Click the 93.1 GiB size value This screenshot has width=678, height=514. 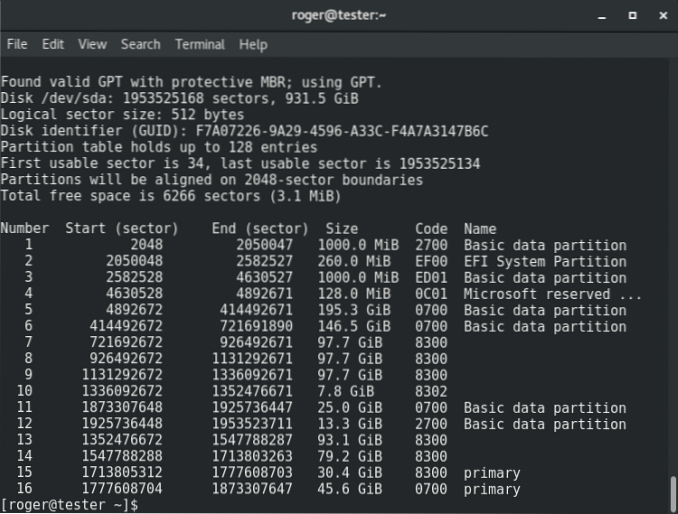coord(350,440)
